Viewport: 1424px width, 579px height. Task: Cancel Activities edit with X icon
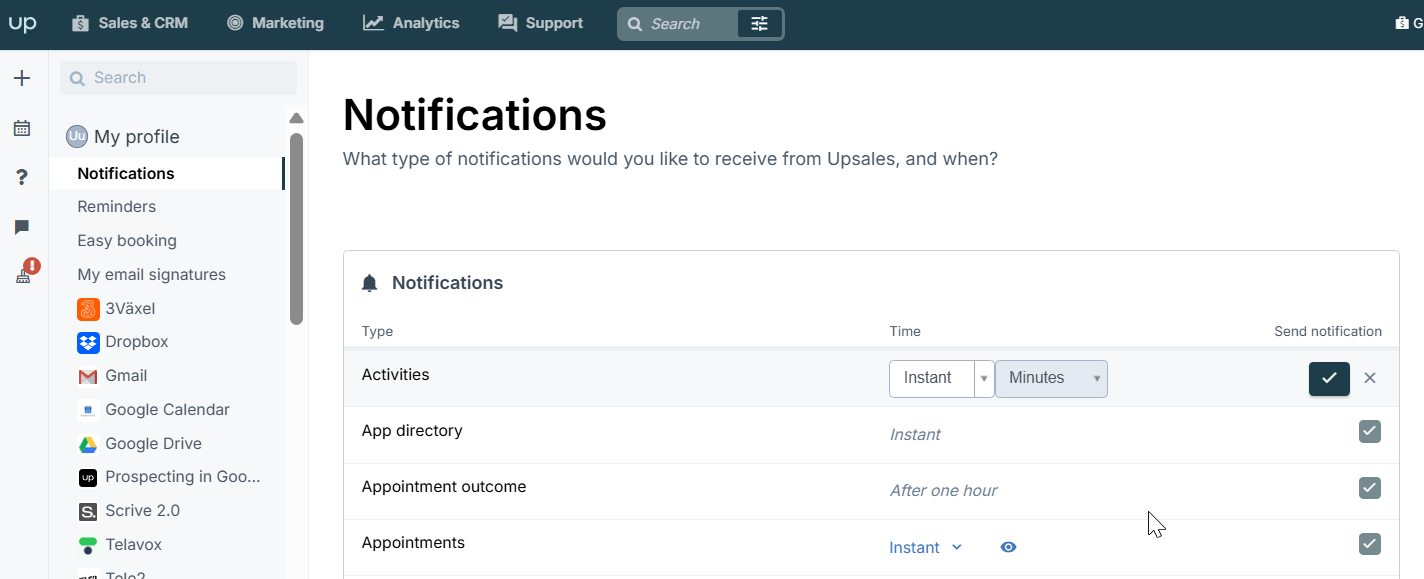coord(1370,378)
